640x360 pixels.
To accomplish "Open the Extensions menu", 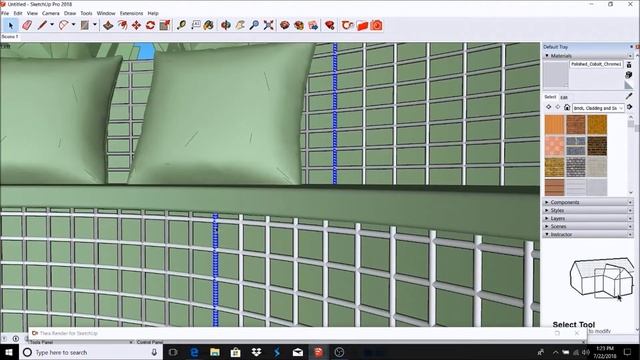I will (x=131, y=13).
